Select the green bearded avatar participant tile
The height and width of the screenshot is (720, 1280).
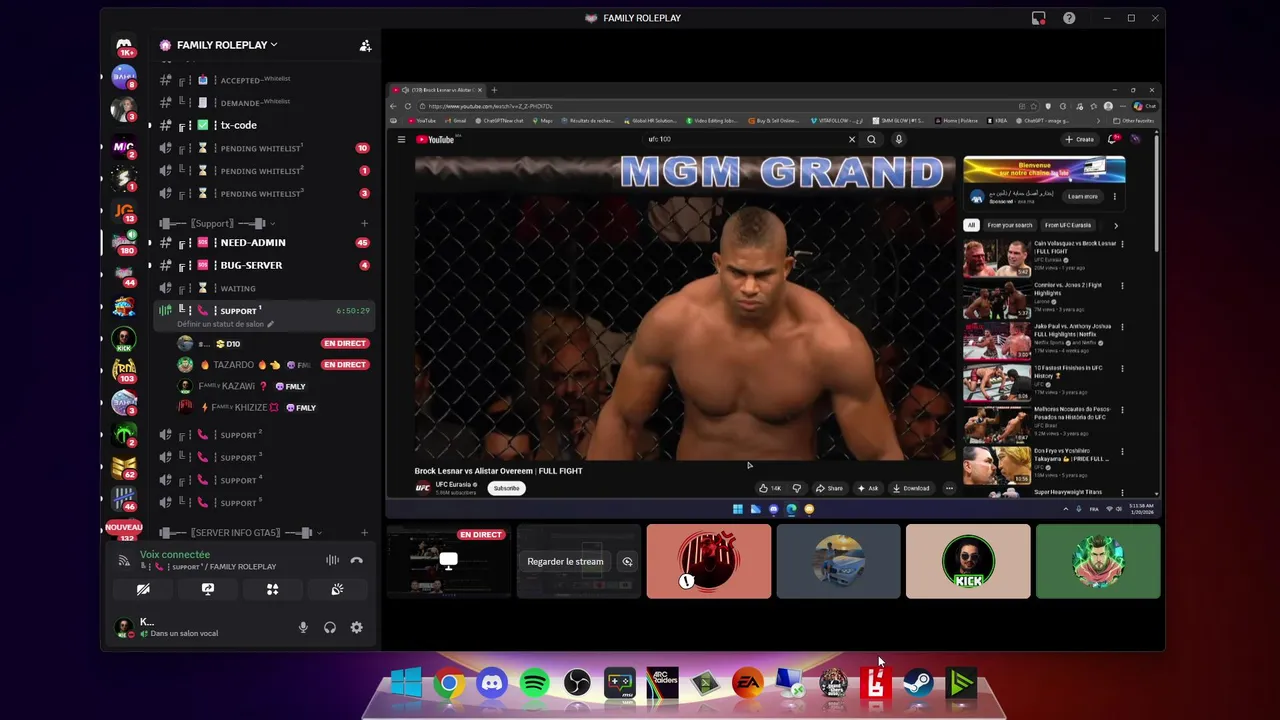(1098, 561)
